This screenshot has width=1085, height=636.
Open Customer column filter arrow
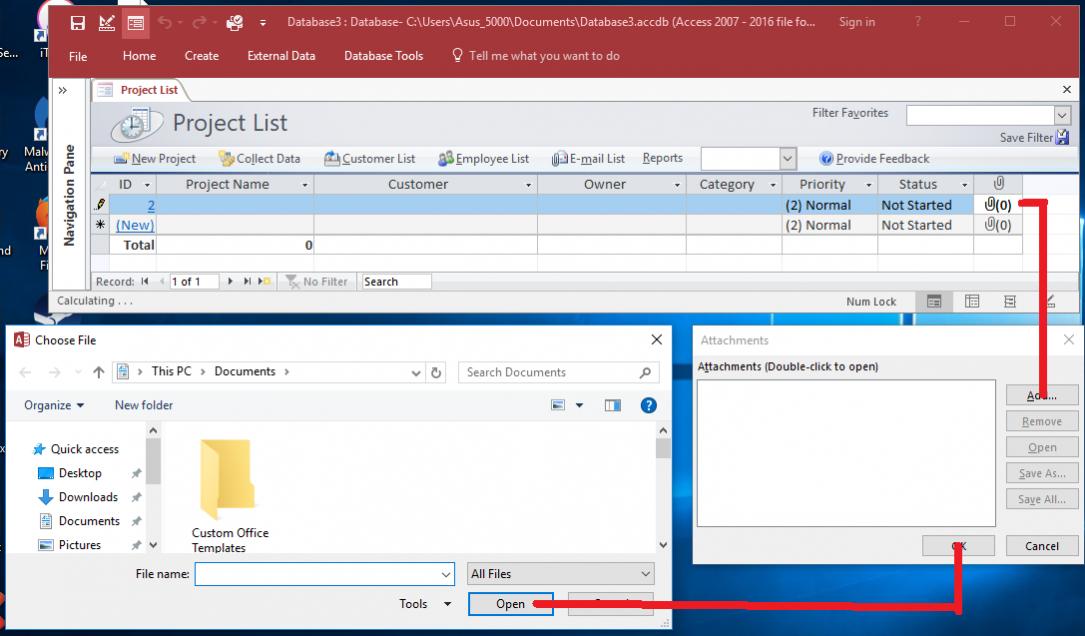(528, 185)
